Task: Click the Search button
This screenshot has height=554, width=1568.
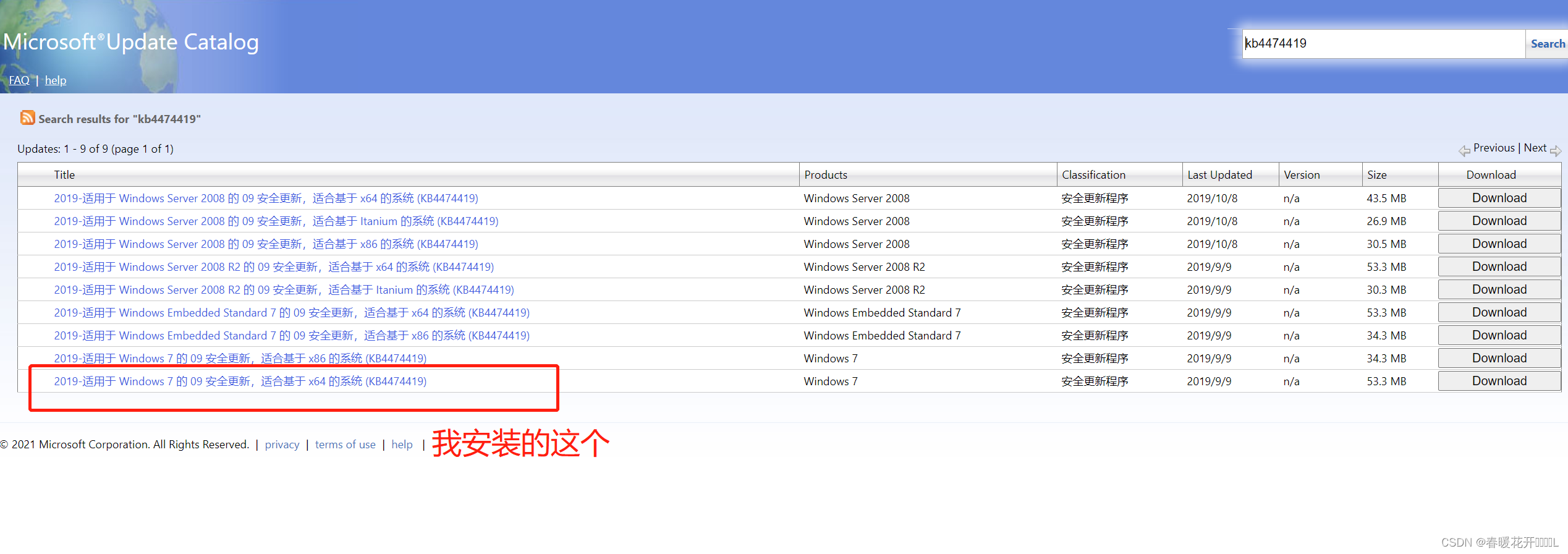Action: [1547, 44]
